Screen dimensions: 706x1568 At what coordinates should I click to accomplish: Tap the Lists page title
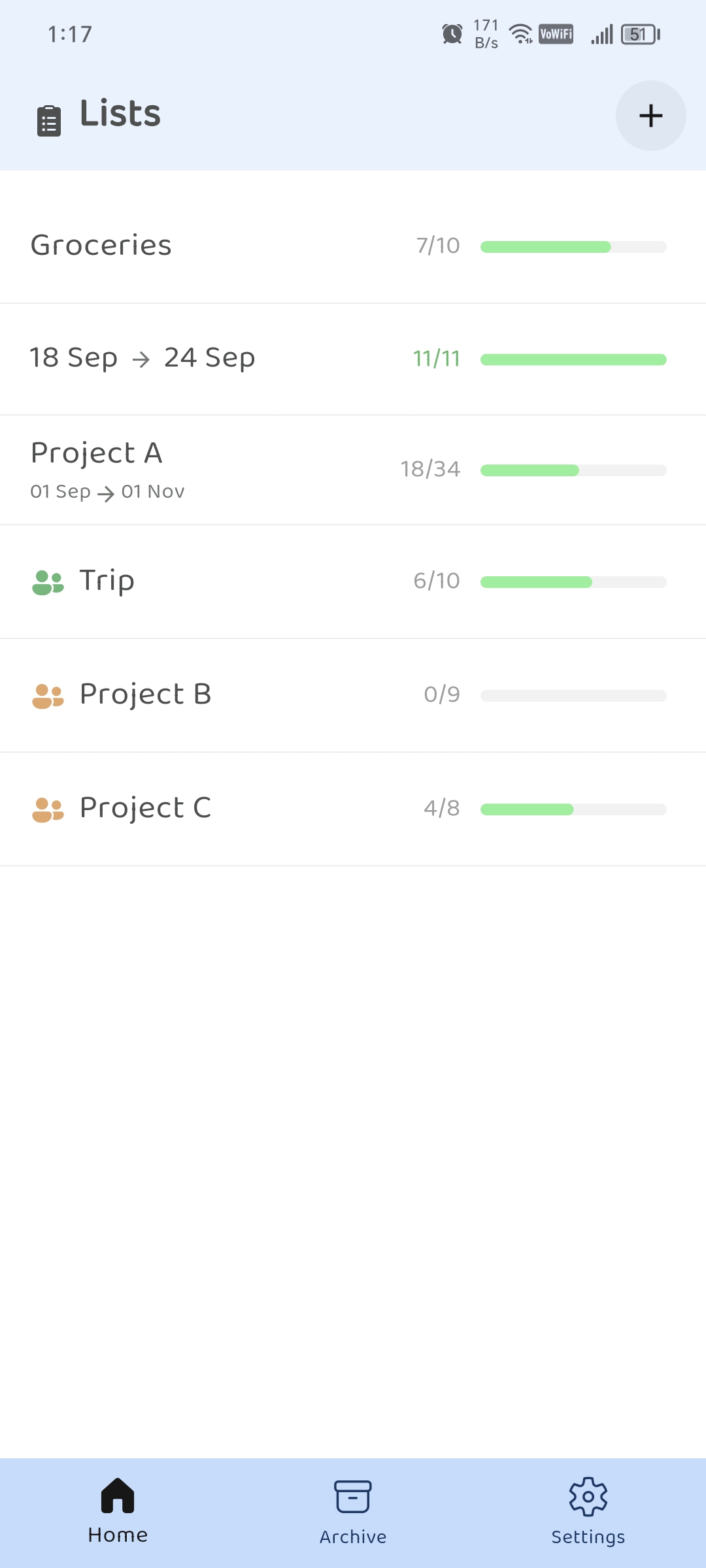click(x=120, y=114)
